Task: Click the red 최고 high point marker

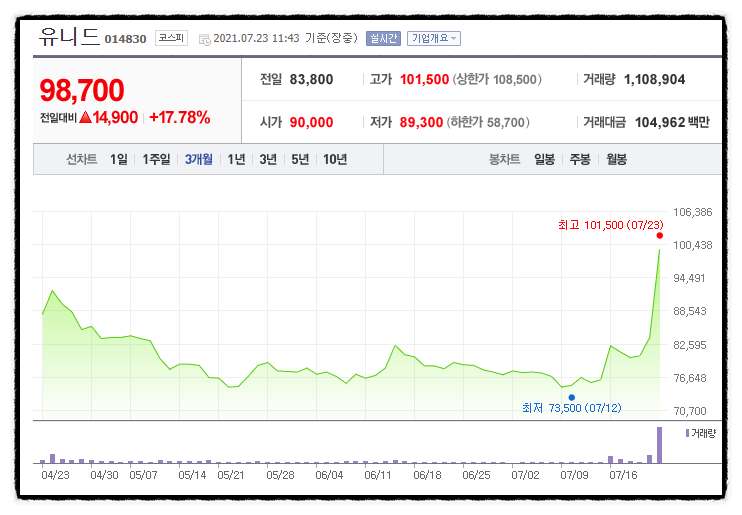Action: (660, 236)
